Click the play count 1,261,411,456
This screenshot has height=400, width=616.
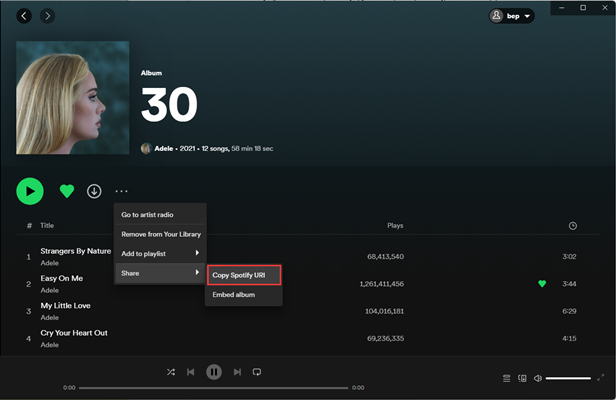pyautogui.click(x=381, y=284)
